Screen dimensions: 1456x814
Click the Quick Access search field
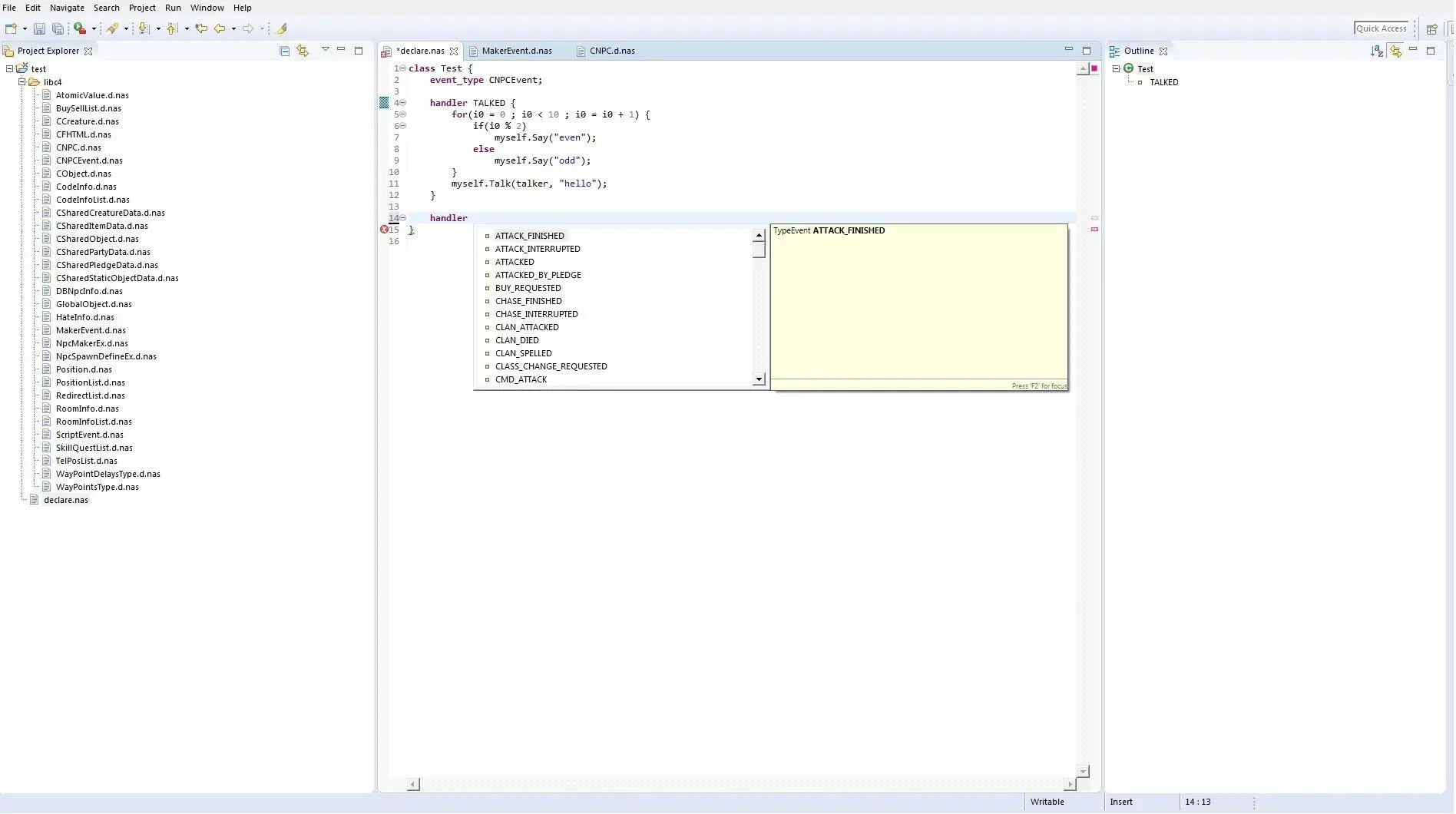[1381, 28]
